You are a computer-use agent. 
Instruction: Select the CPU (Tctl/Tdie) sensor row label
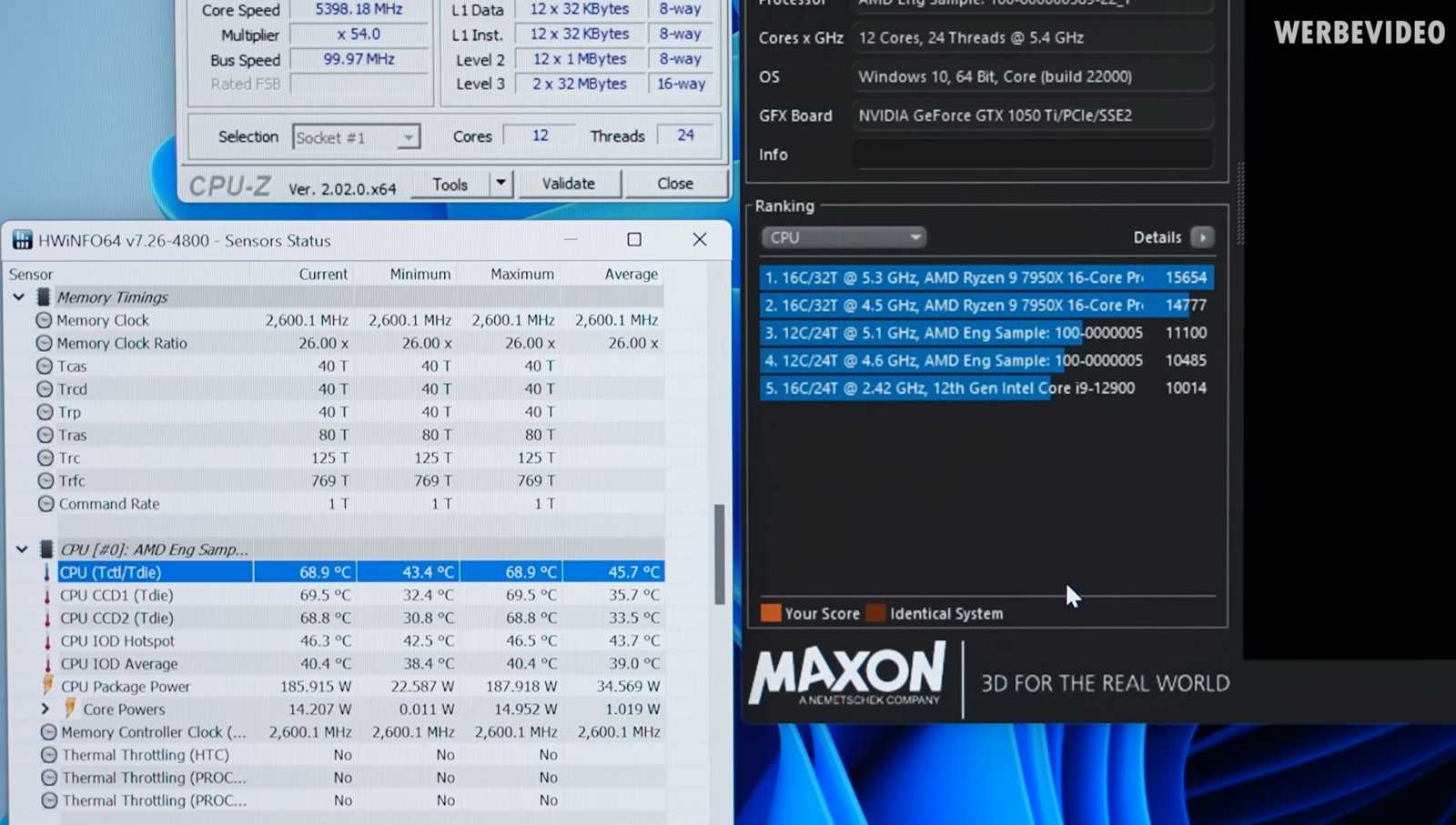point(110,572)
